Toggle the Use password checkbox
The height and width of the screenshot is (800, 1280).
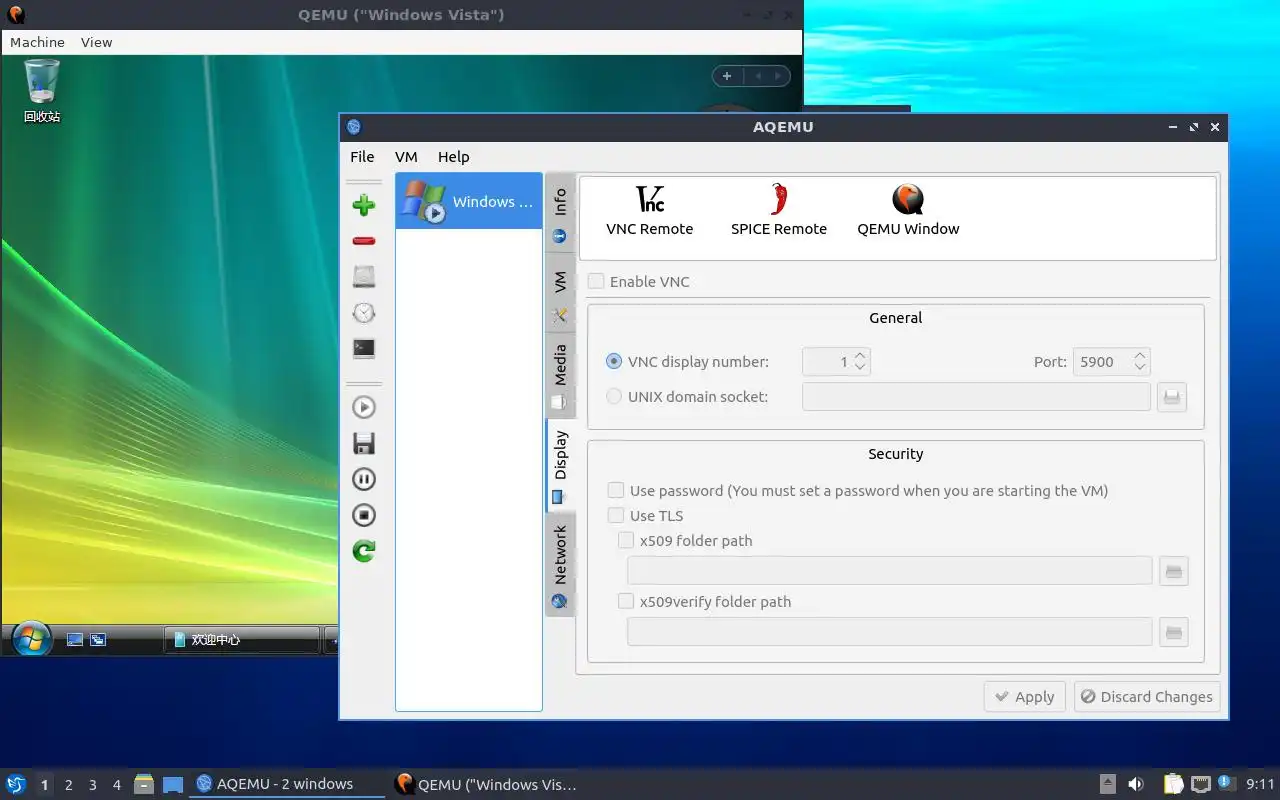pos(616,490)
